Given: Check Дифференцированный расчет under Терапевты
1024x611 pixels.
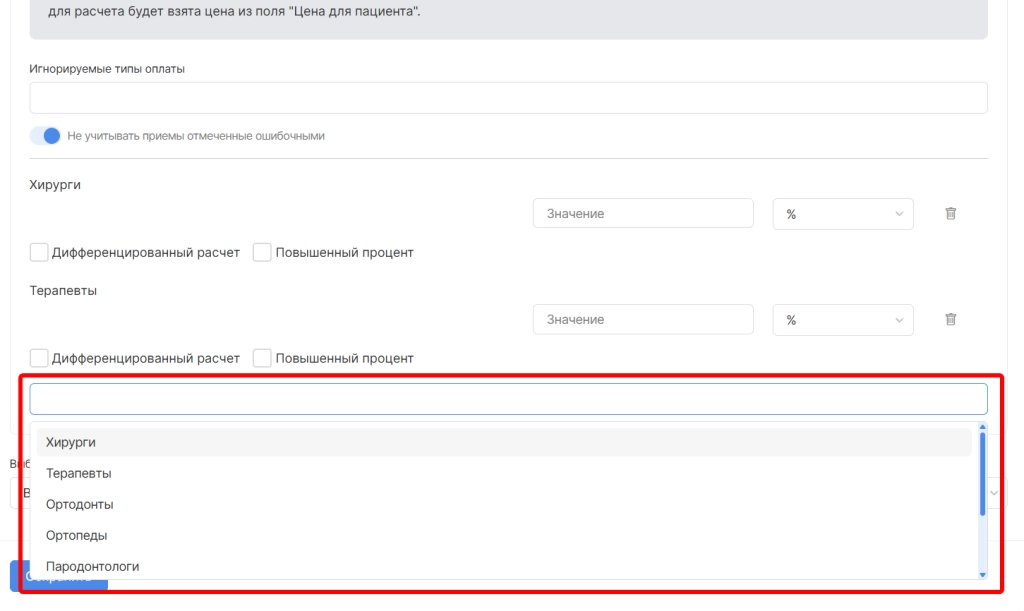Looking at the screenshot, I should 39,358.
